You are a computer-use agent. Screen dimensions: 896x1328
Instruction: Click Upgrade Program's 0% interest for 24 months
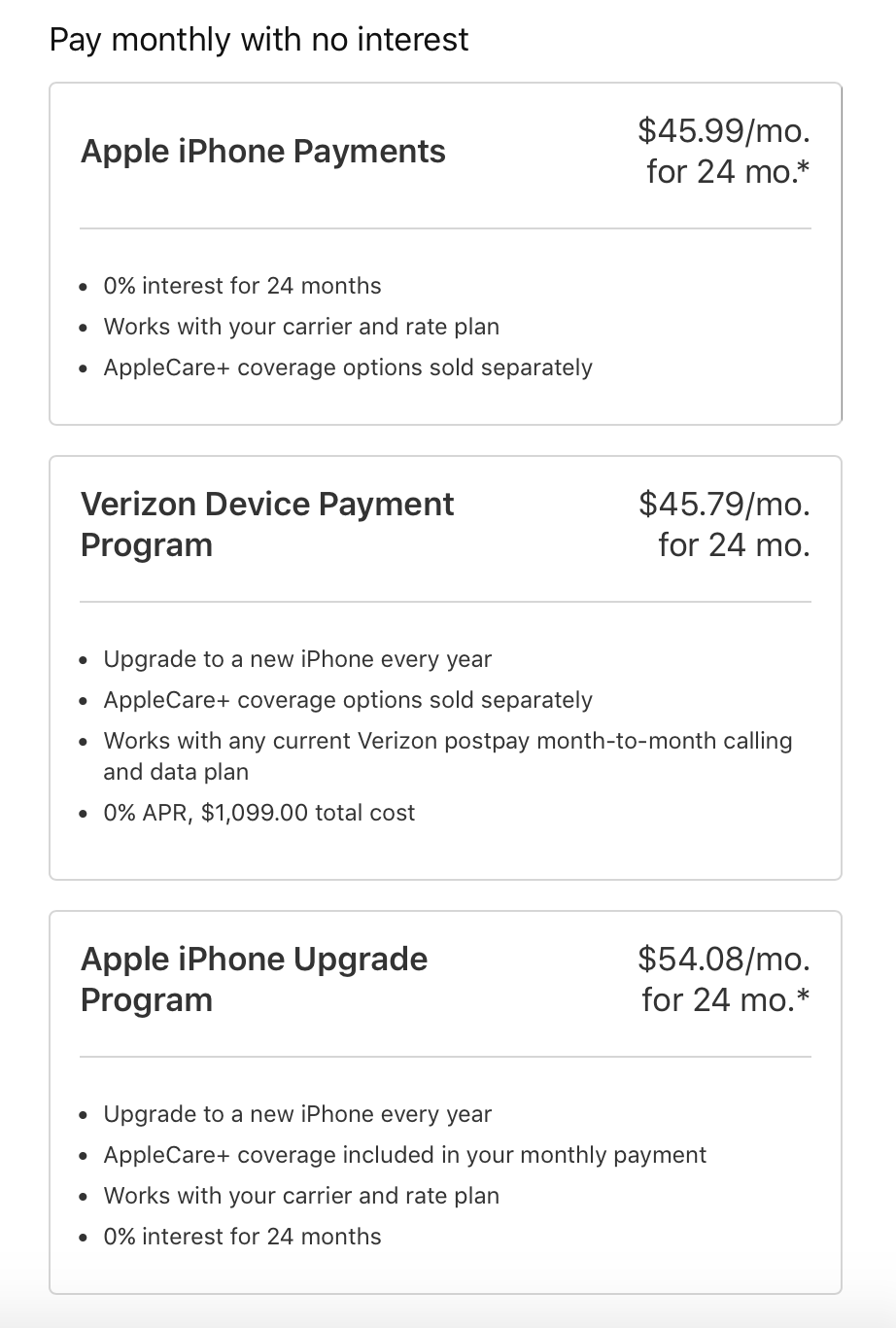coord(242,1237)
